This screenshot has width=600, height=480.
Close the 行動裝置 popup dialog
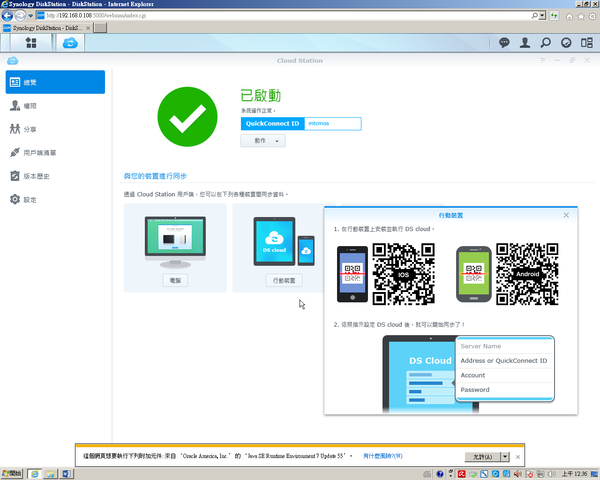pos(566,215)
